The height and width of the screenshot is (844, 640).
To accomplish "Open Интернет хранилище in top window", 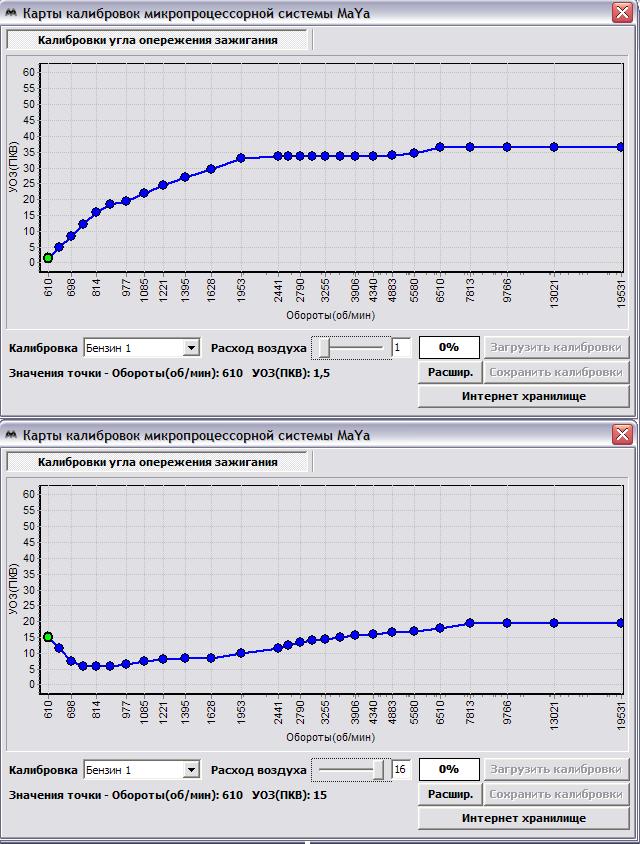I will pyautogui.click(x=523, y=397).
